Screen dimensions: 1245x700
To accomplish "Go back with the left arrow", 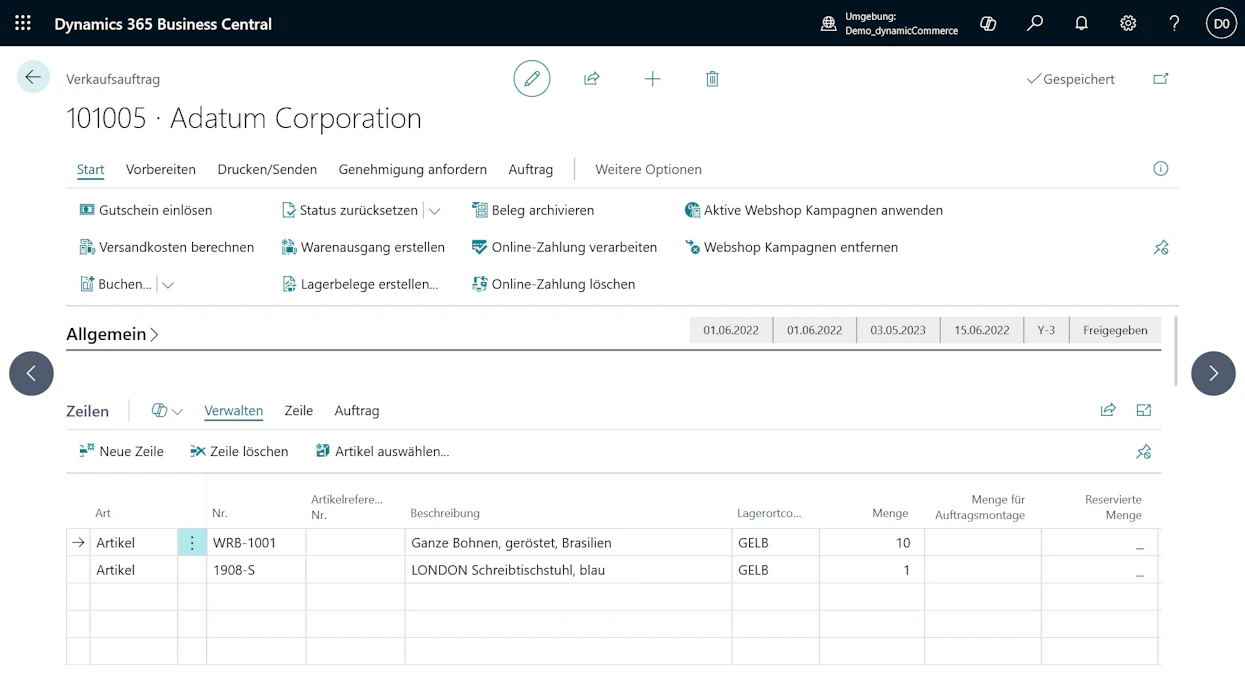I will pos(33,77).
